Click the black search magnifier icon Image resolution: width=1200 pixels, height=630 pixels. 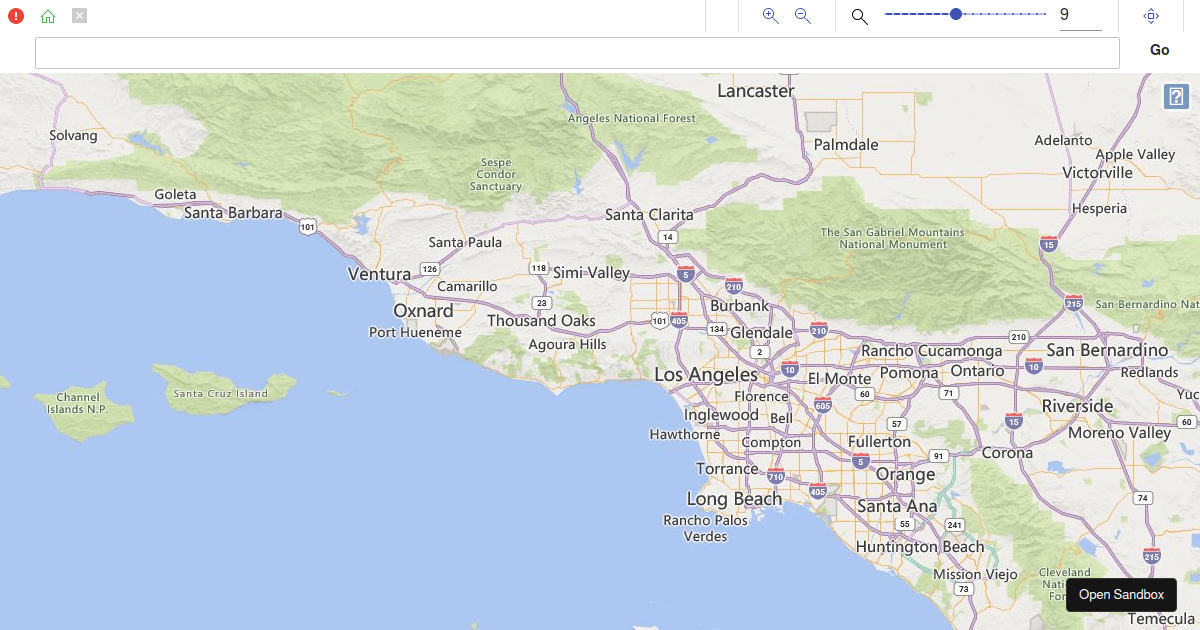pyautogui.click(x=859, y=16)
